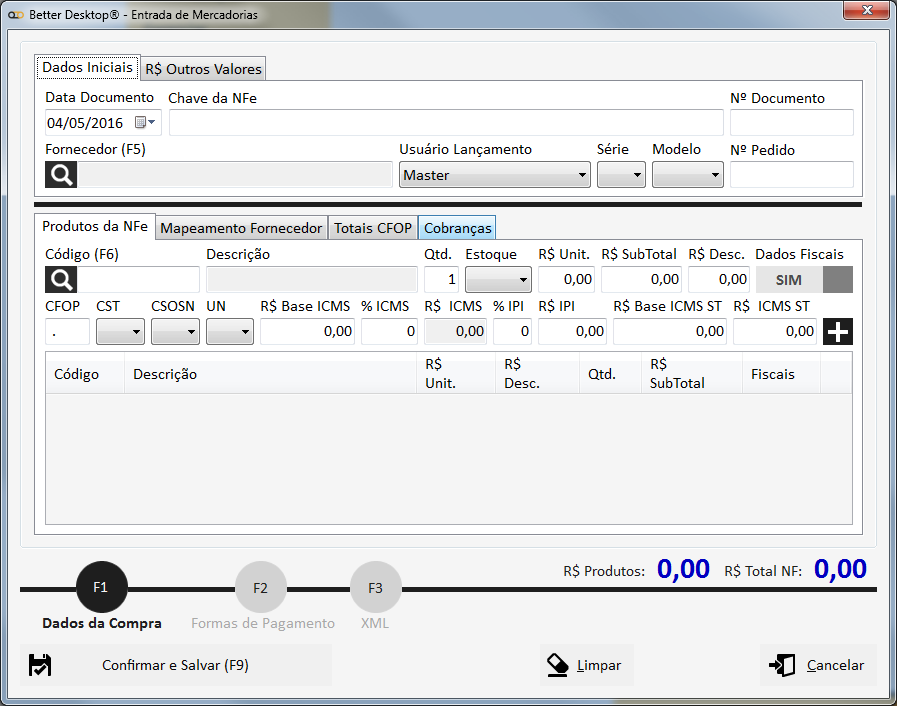Click the Chave da NFe input field
This screenshot has height=706, width=897.
446,123
